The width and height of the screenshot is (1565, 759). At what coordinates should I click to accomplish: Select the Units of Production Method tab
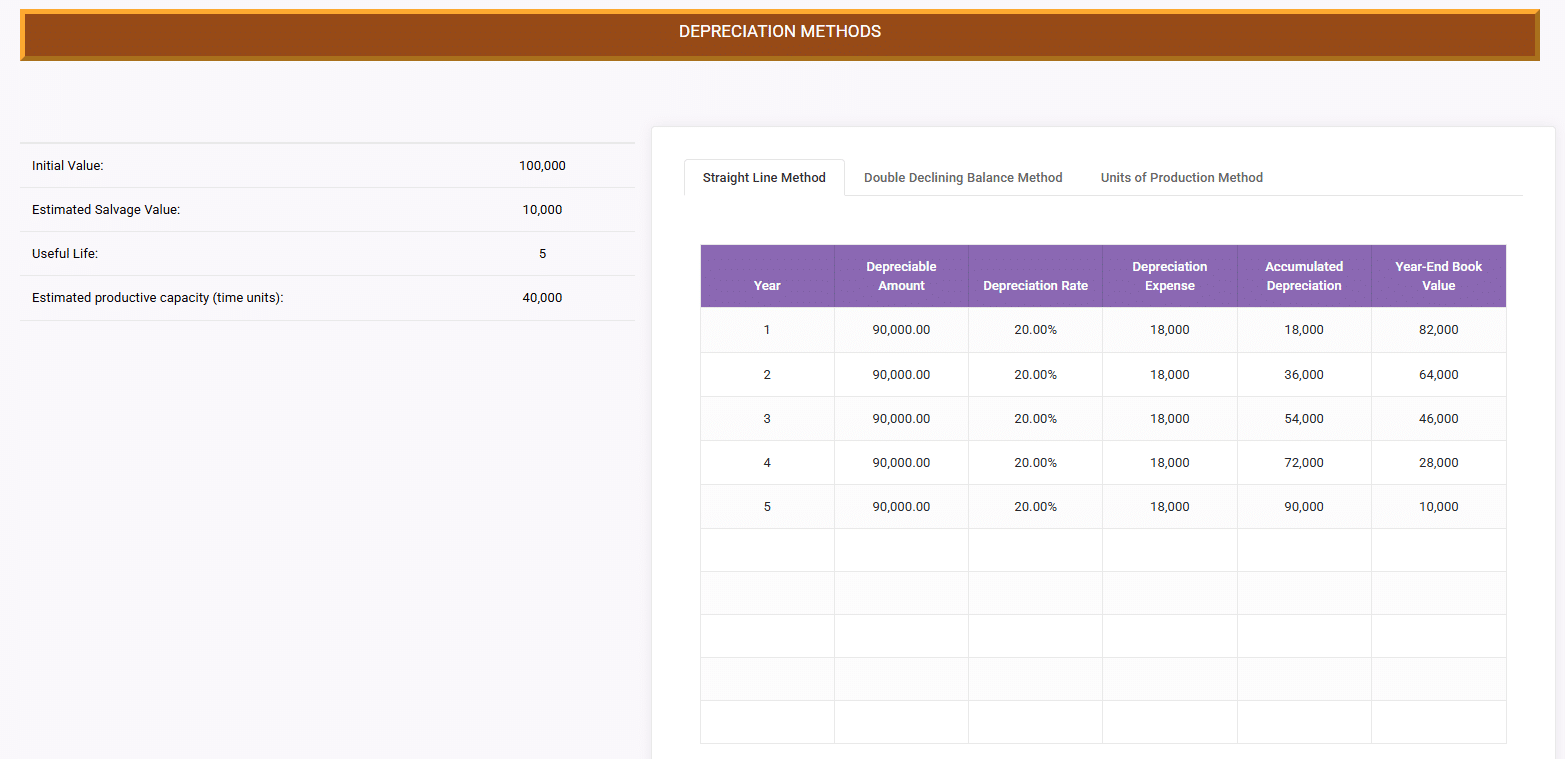[x=1181, y=178]
